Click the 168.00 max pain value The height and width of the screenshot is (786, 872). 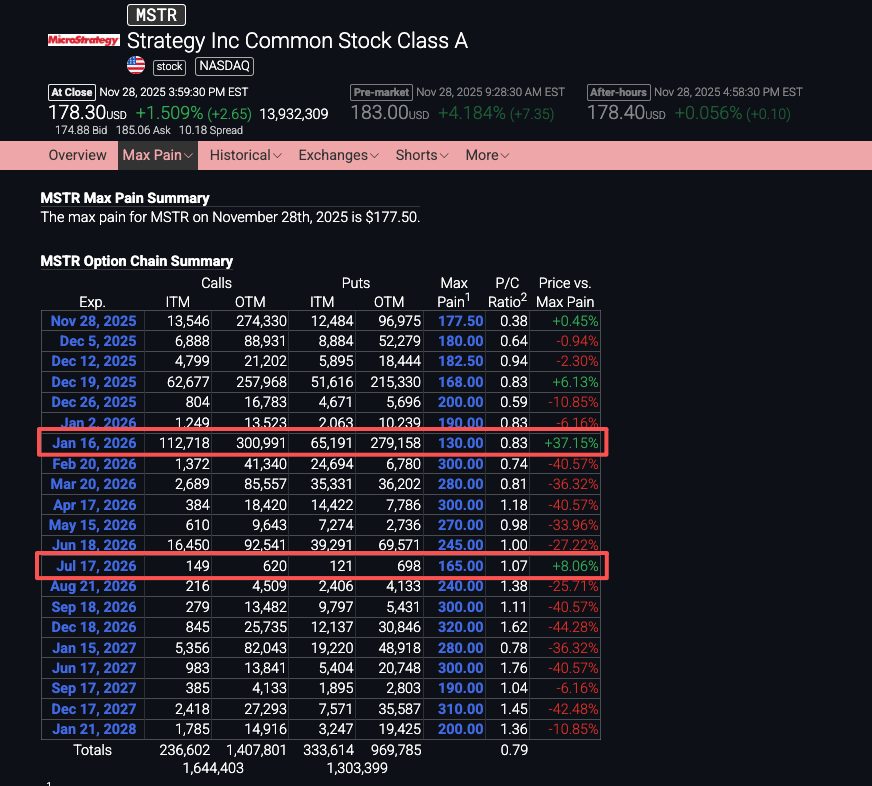[x=460, y=382]
